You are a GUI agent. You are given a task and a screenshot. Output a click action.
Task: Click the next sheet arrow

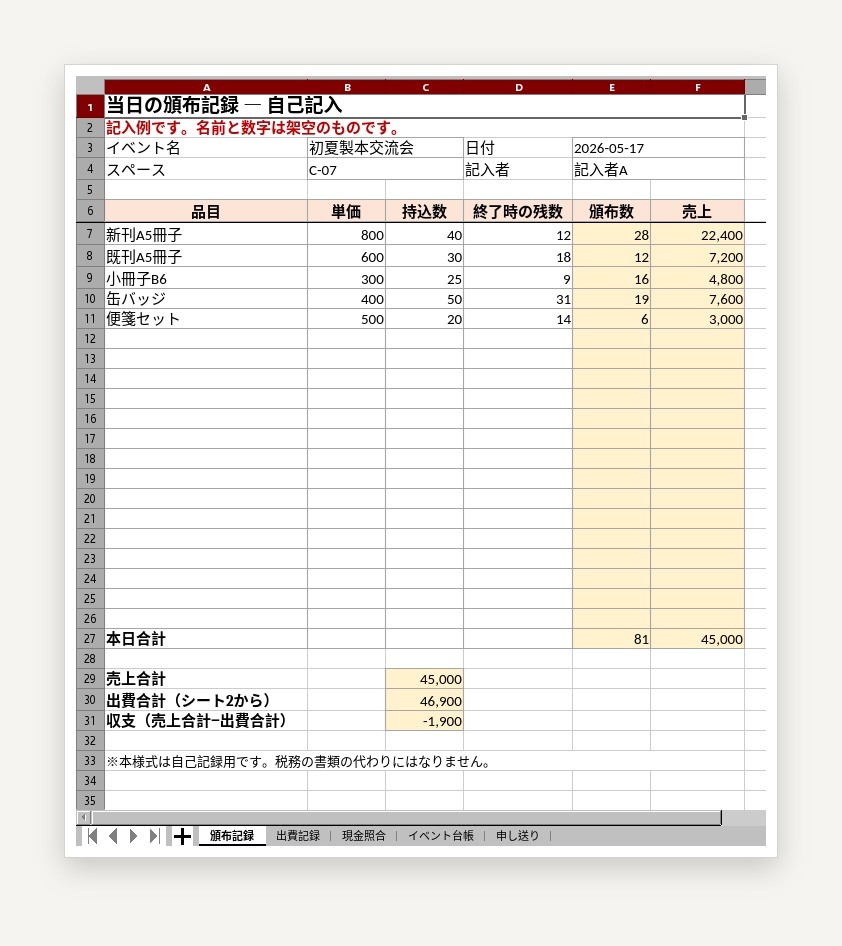(x=133, y=836)
